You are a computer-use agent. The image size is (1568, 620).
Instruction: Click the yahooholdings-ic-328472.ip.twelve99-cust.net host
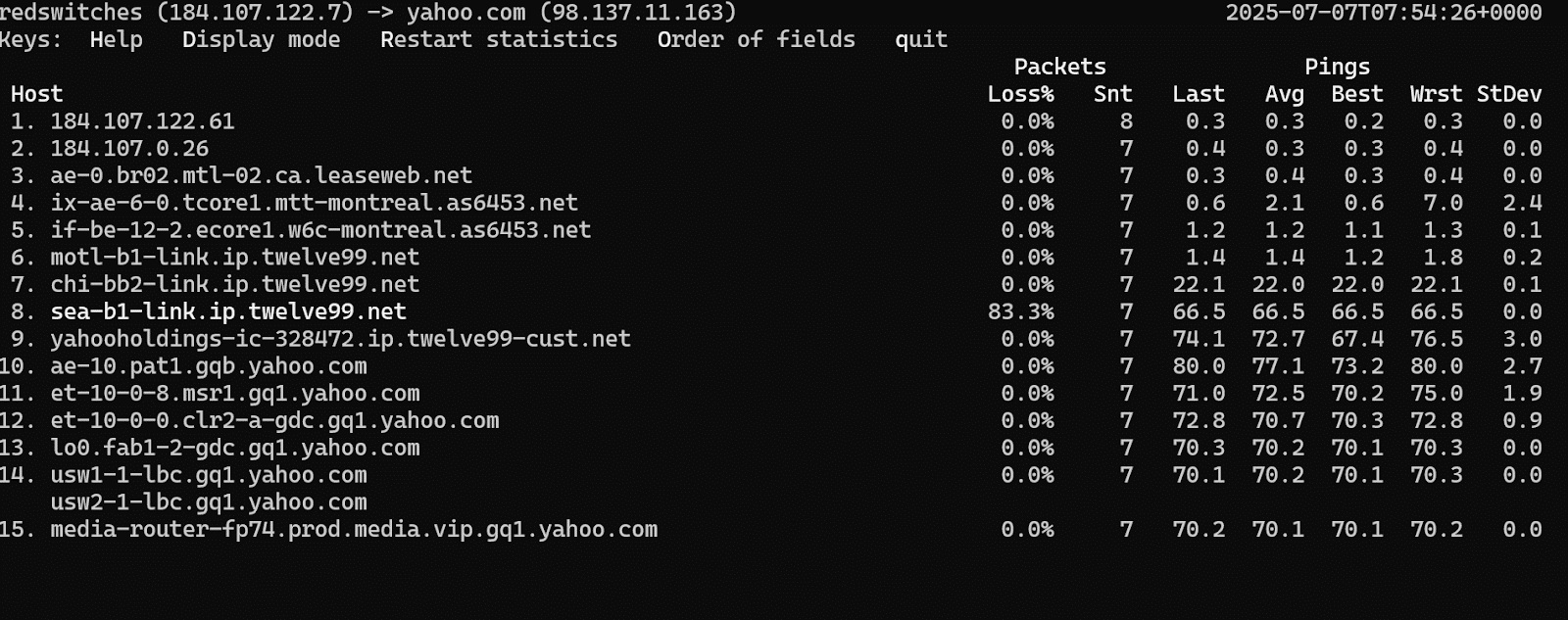pos(340,339)
